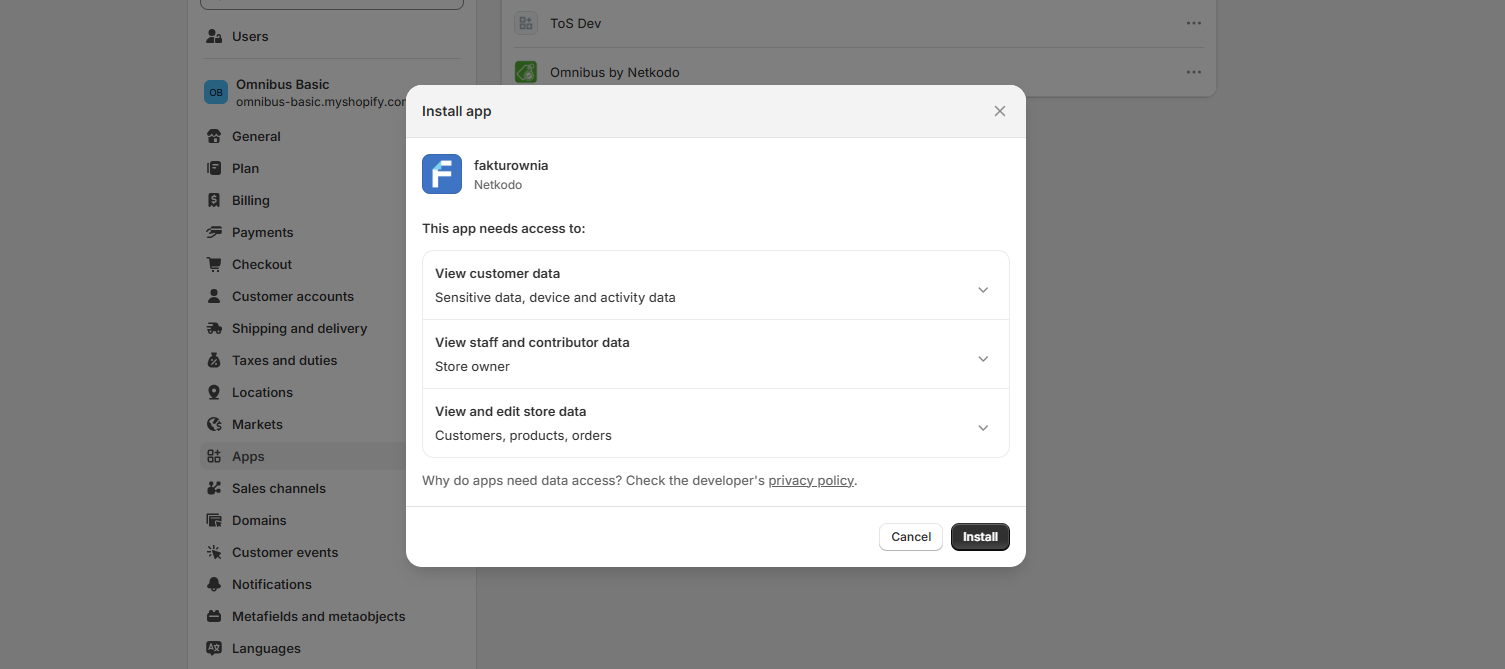Click the Markets globe icon

(214, 424)
